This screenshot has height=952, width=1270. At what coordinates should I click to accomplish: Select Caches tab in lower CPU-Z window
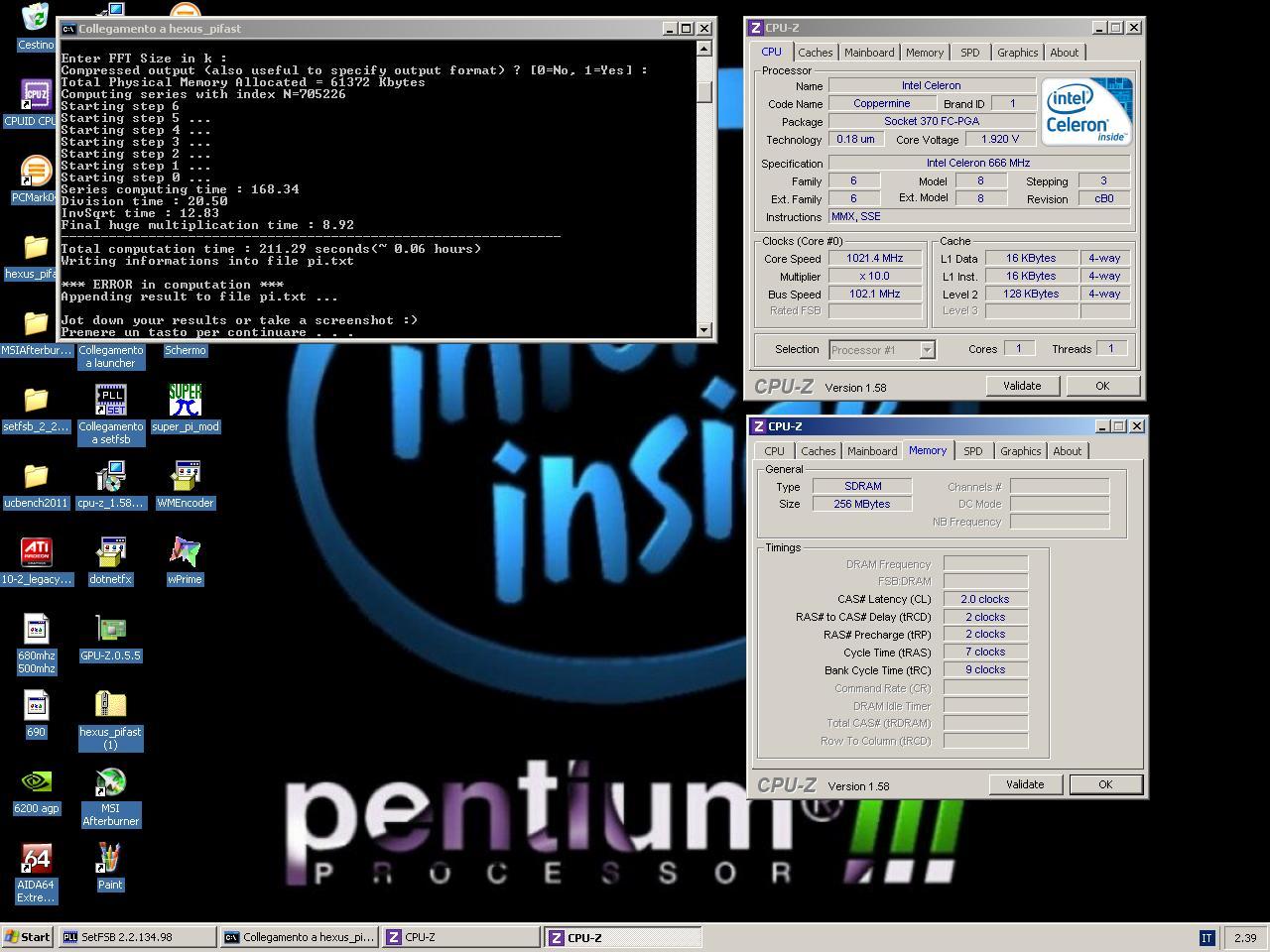point(819,451)
